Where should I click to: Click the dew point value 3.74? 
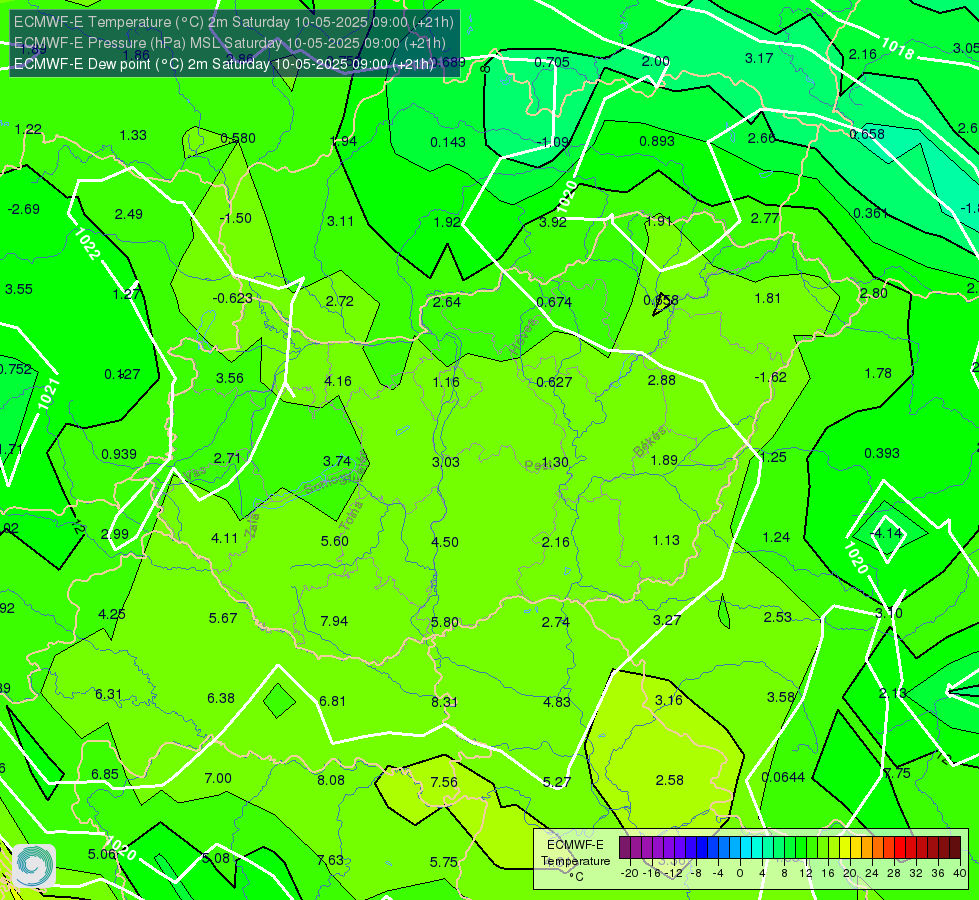pos(337,461)
